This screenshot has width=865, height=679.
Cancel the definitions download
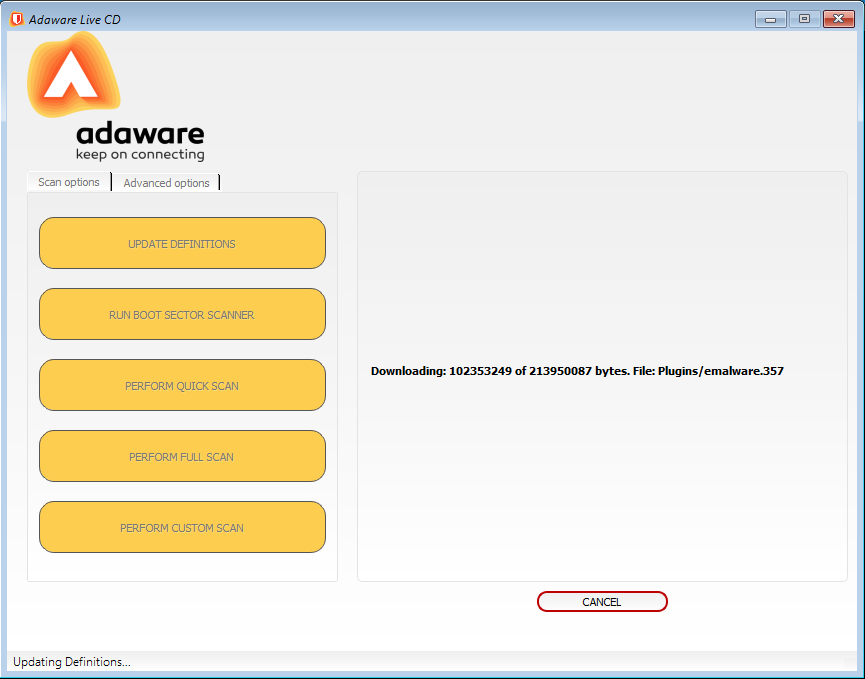tap(602, 602)
